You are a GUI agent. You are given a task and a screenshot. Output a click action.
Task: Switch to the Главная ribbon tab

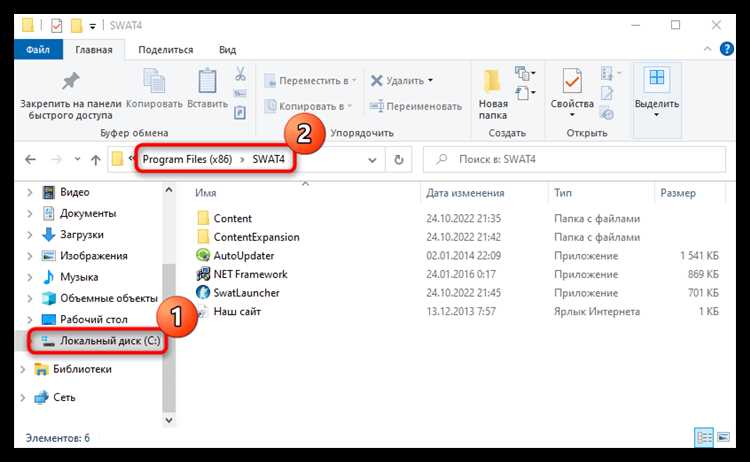(94, 50)
